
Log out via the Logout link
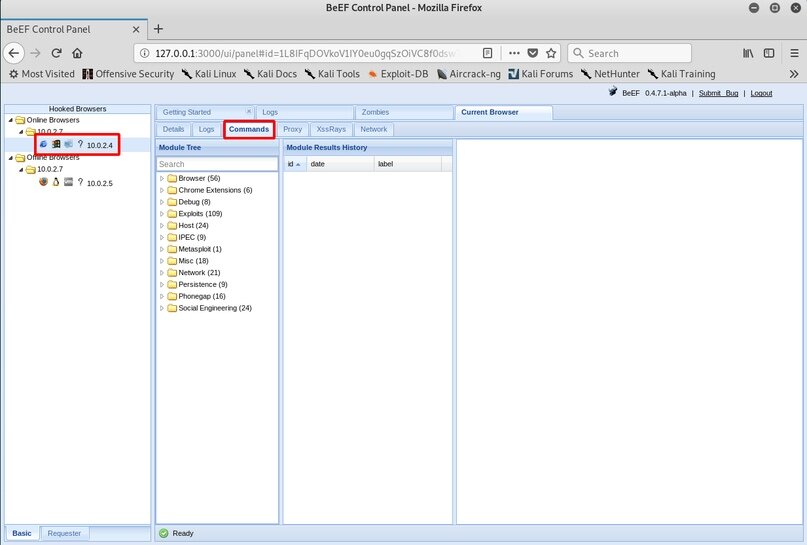pyautogui.click(x=761, y=93)
